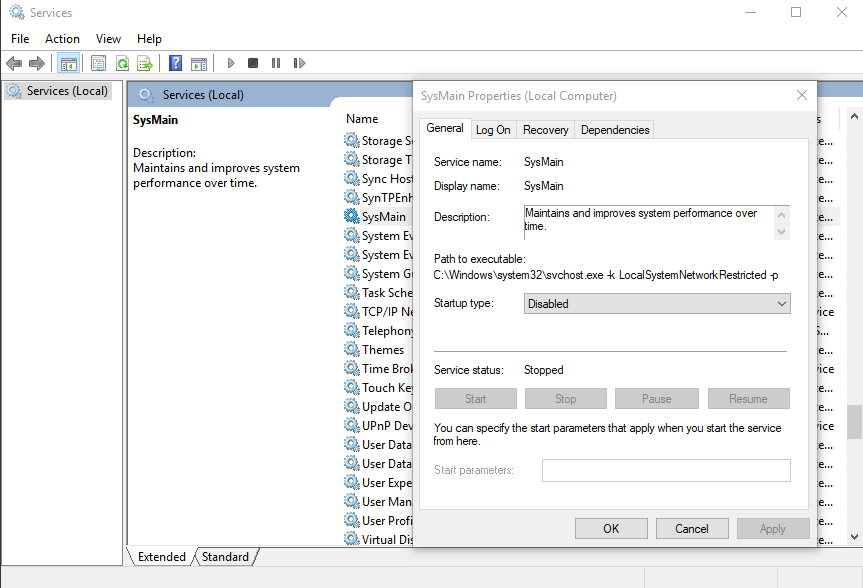Switch to the Standard view tab
Screen dimensions: 863x588
tap(225, 557)
